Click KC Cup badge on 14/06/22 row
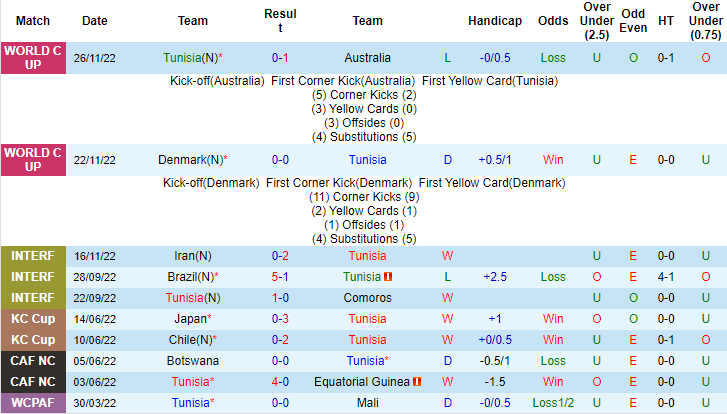 tap(33, 319)
